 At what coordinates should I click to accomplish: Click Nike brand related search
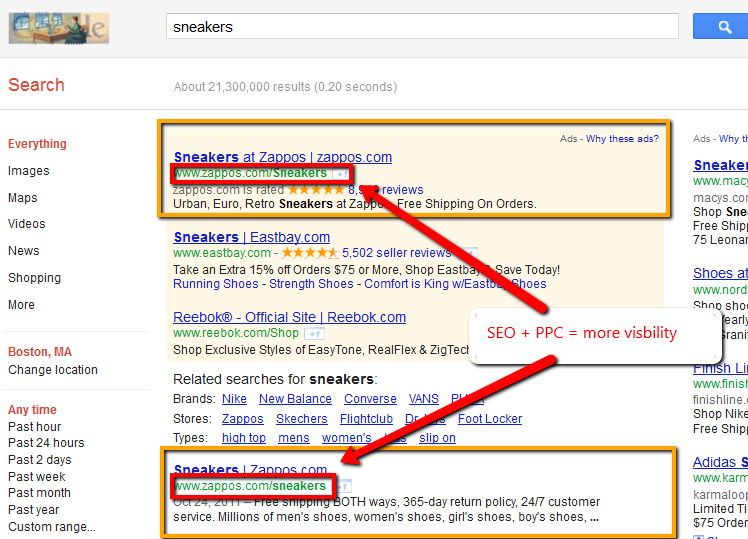pyautogui.click(x=234, y=399)
